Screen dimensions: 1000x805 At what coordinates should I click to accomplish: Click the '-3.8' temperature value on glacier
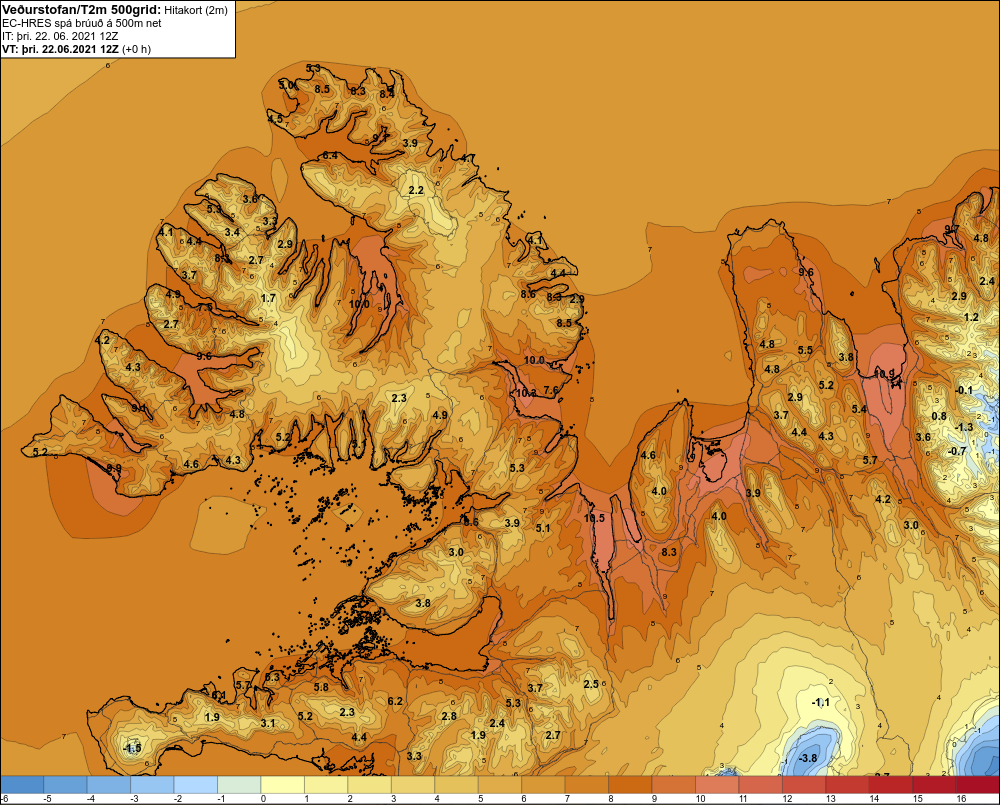pyautogui.click(x=807, y=758)
